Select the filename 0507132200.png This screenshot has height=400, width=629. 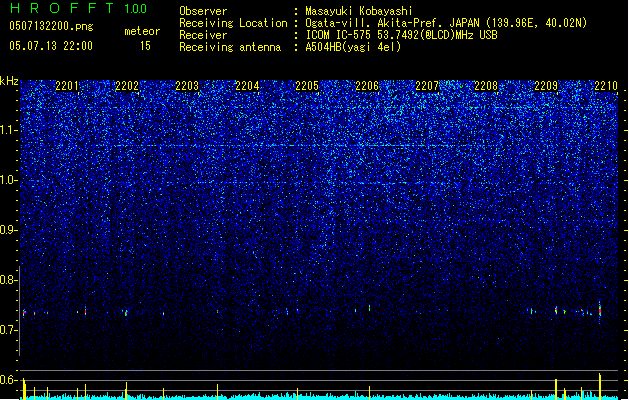pos(51,26)
